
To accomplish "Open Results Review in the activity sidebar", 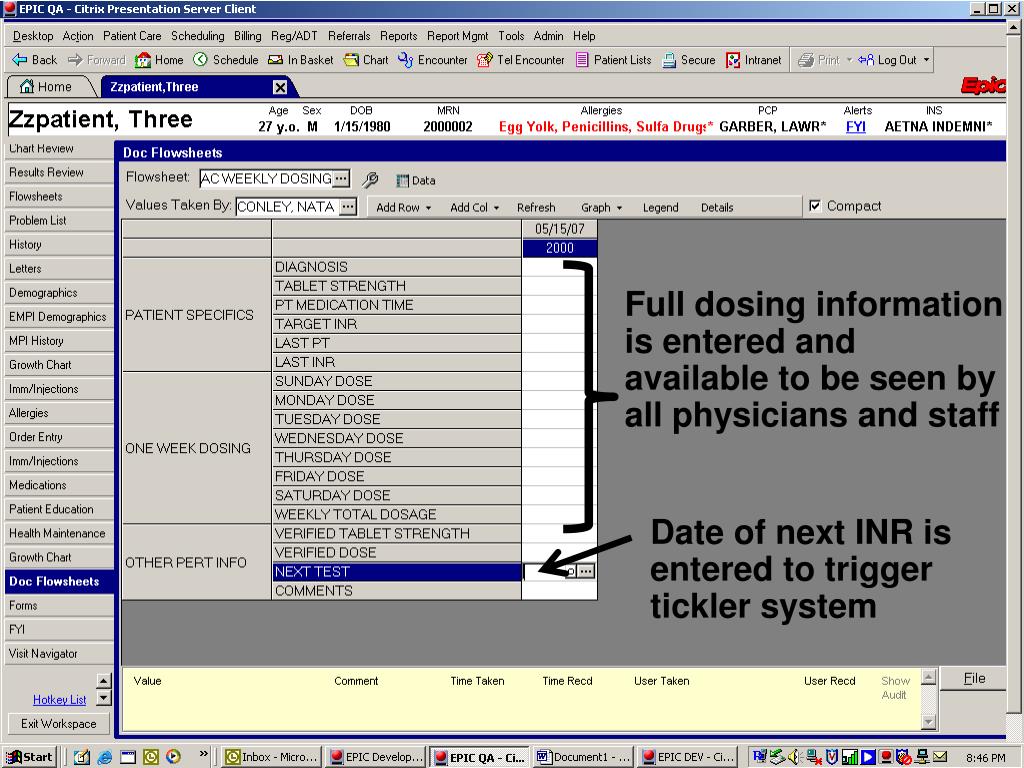I will click(59, 172).
